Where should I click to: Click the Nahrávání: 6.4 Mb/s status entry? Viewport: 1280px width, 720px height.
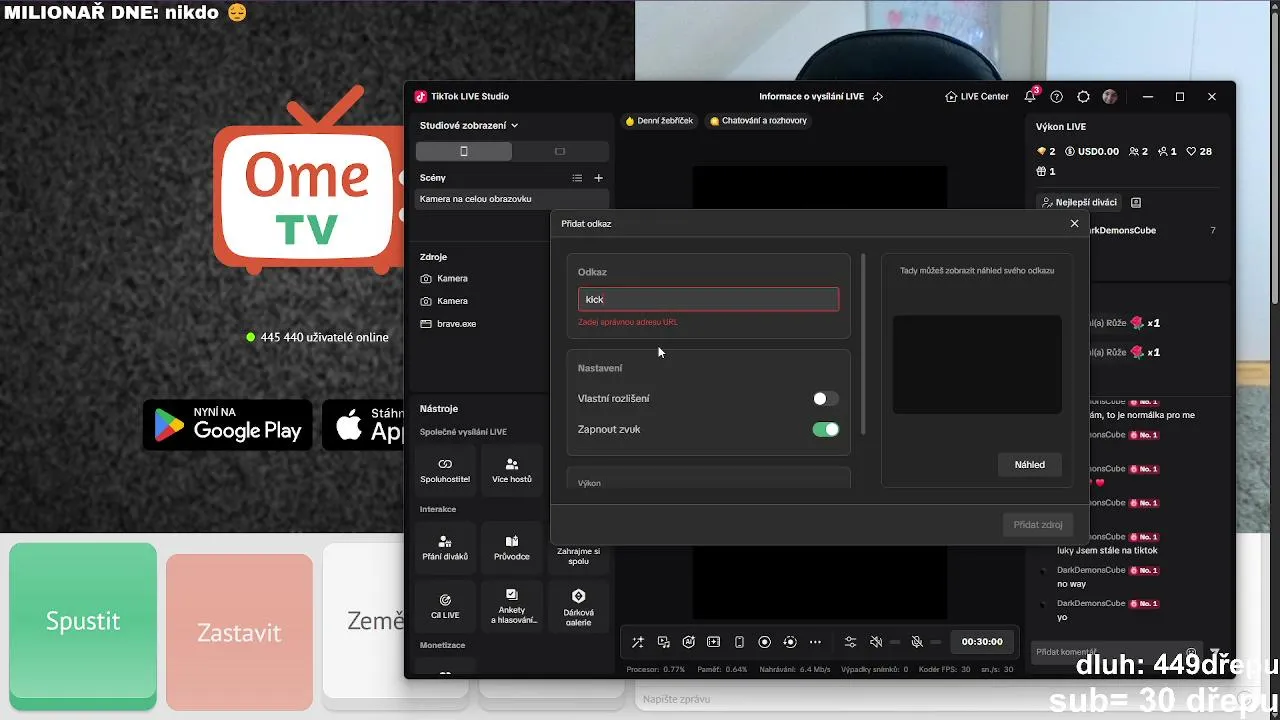(x=795, y=669)
